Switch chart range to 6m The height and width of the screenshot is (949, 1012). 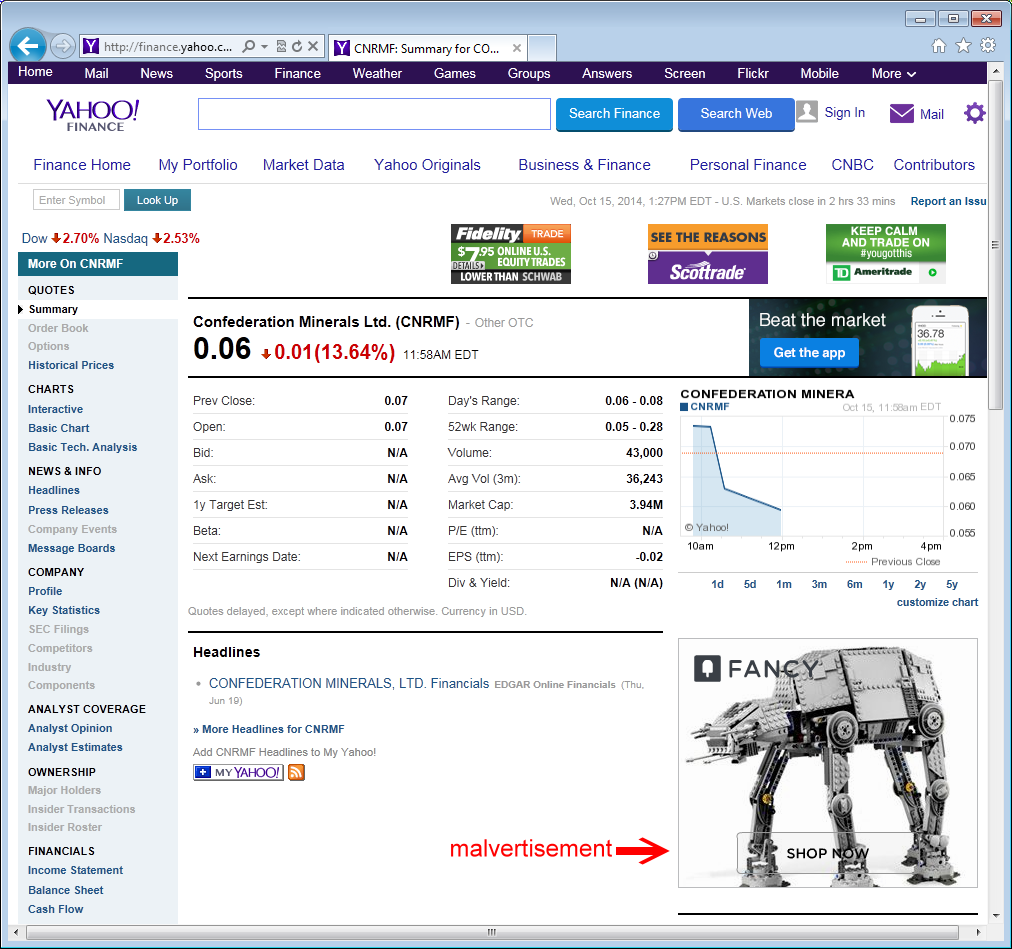pyautogui.click(x=855, y=584)
